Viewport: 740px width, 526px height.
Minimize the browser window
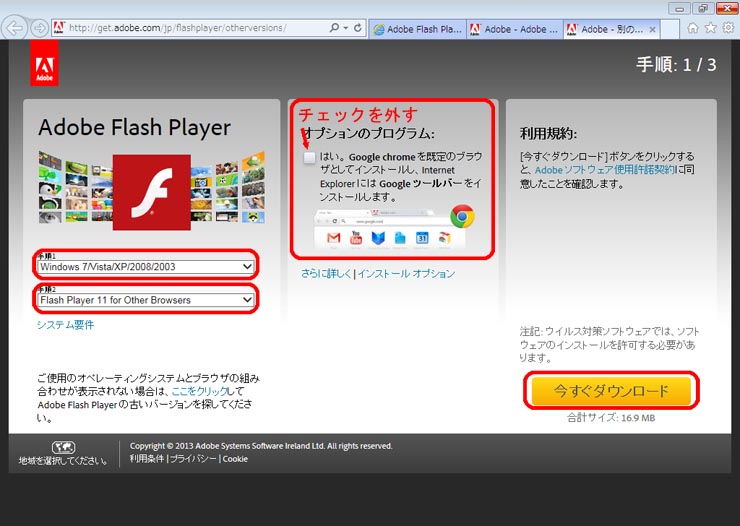[x=680, y=8]
